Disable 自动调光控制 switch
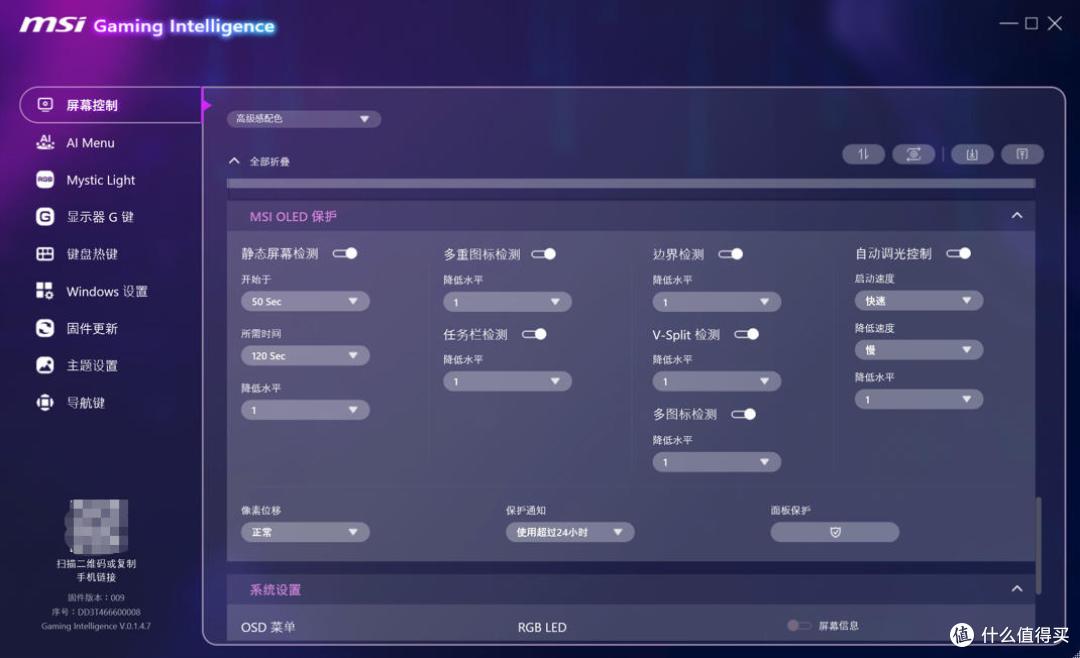Image resolution: width=1080 pixels, height=658 pixels. pos(959,253)
